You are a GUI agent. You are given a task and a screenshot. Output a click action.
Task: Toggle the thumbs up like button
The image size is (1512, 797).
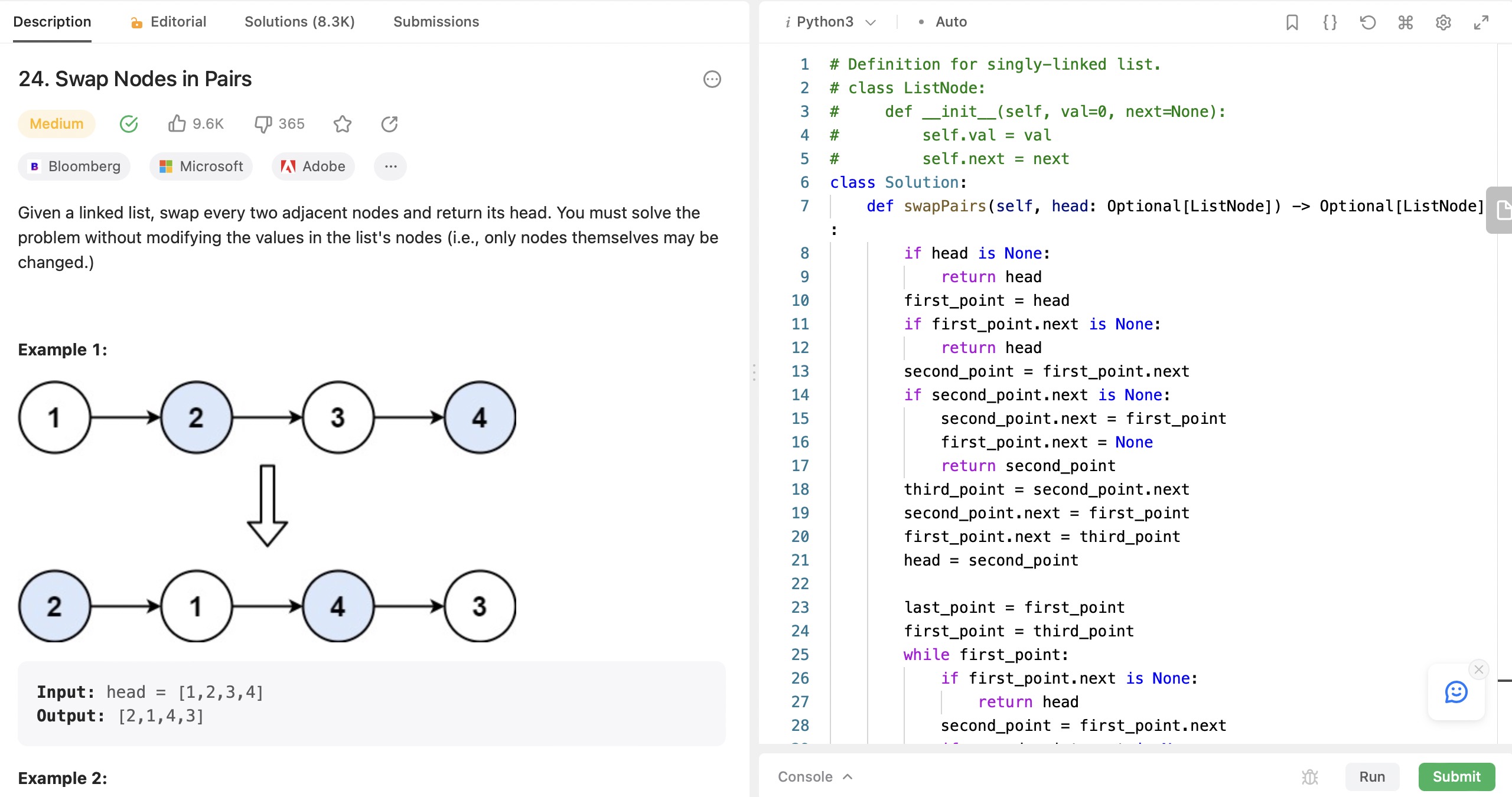[177, 124]
